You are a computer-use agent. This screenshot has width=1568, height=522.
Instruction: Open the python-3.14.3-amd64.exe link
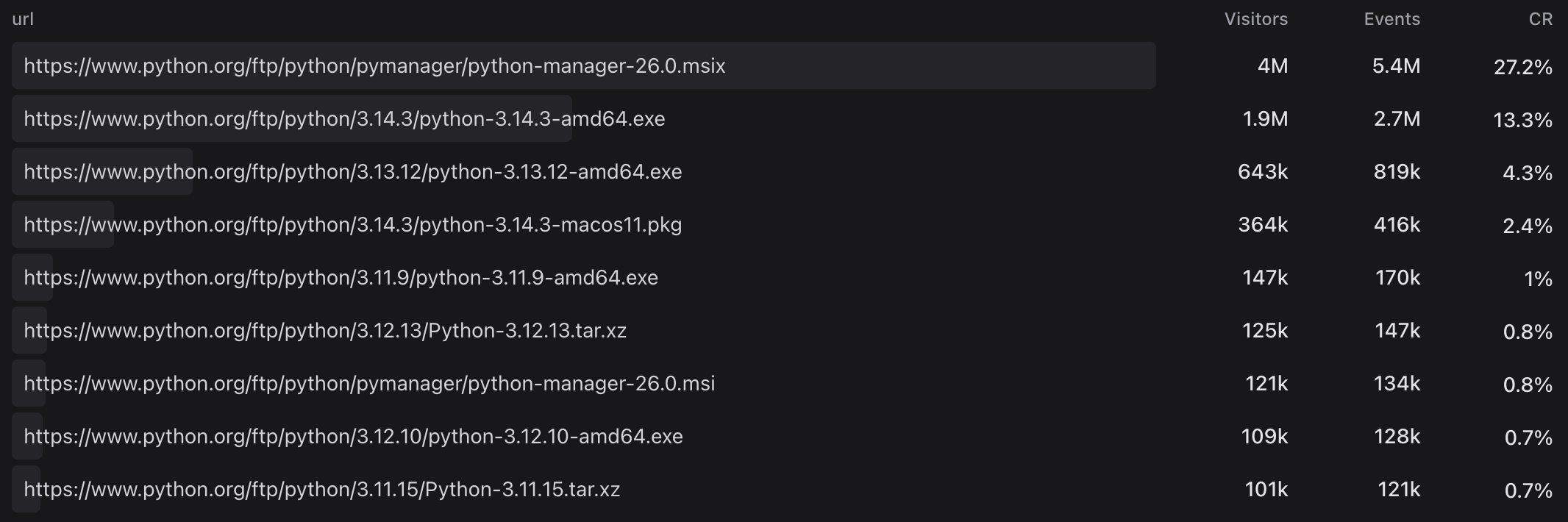coord(344,119)
